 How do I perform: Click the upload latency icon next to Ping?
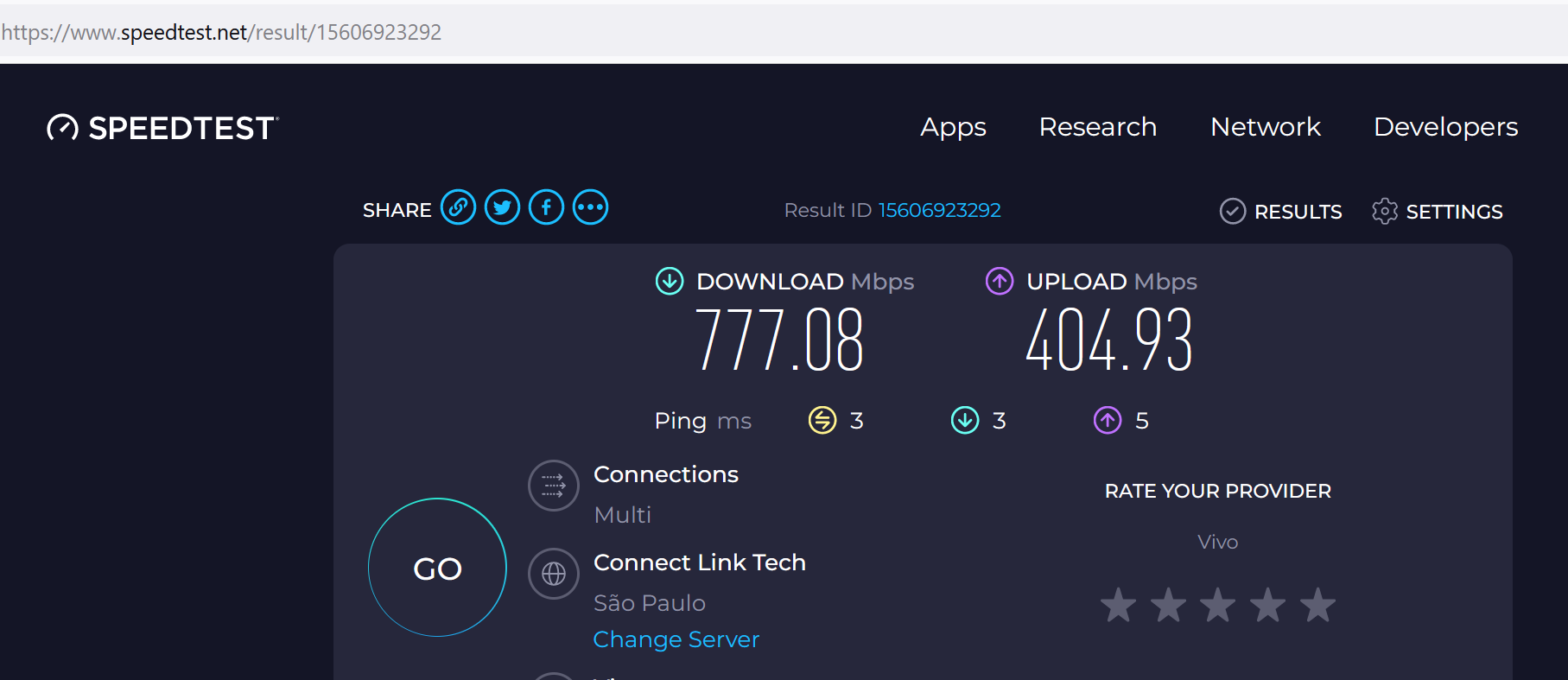pos(1108,420)
